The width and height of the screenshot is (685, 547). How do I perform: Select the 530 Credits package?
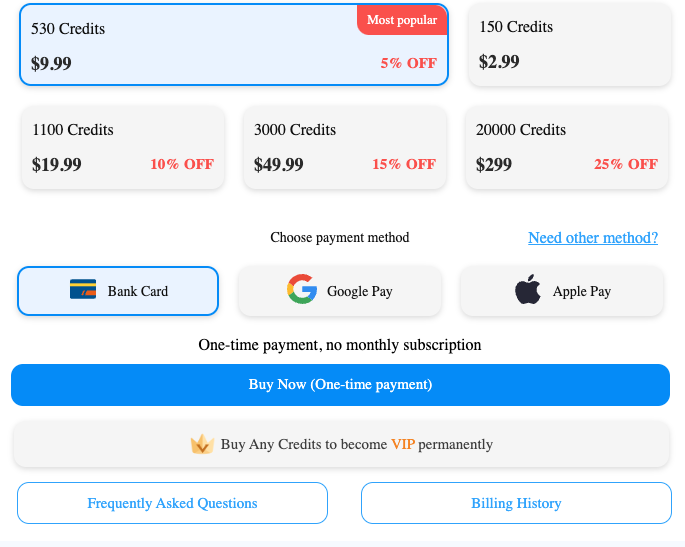(x=234, y=45)
